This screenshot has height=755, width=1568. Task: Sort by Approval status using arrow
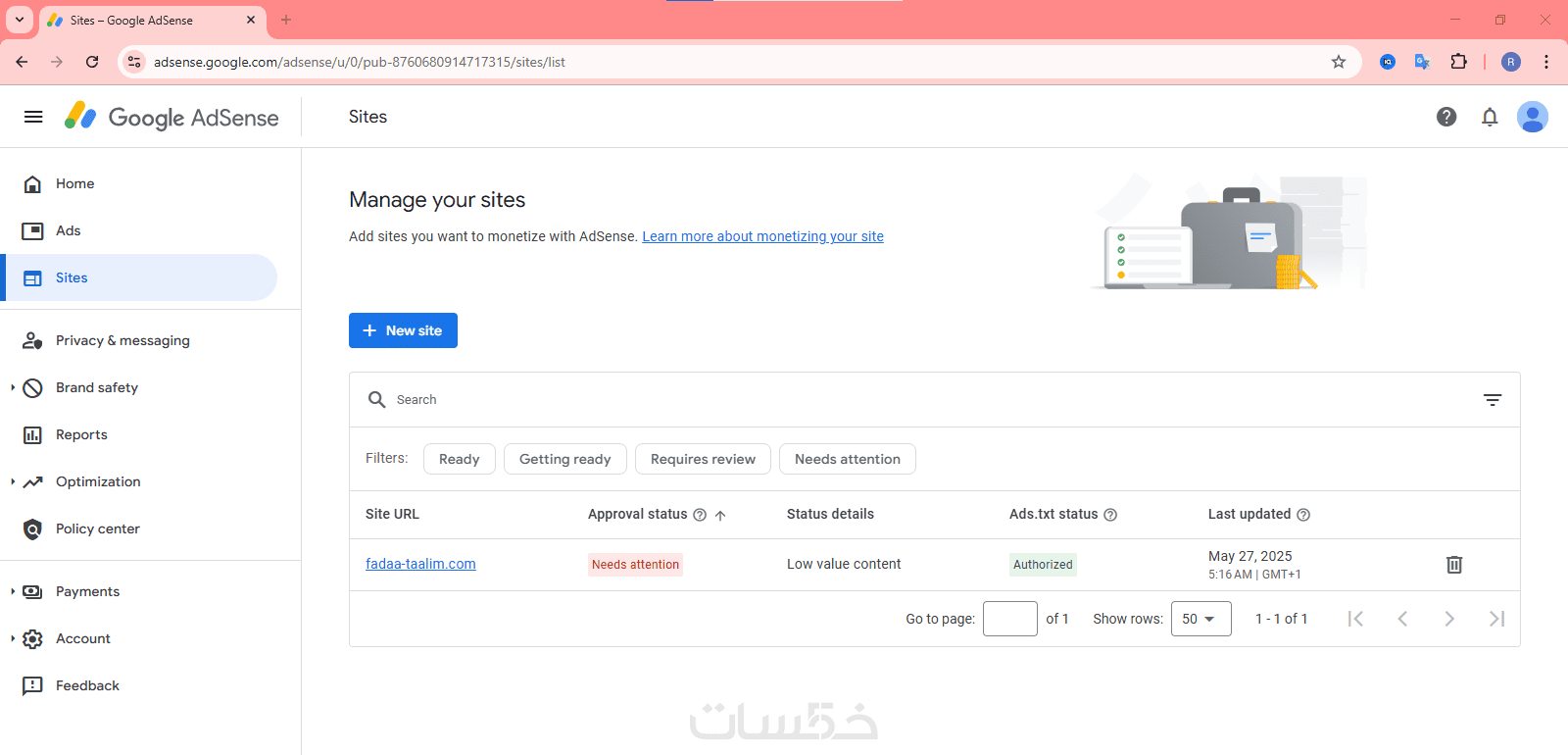point(720,515)
